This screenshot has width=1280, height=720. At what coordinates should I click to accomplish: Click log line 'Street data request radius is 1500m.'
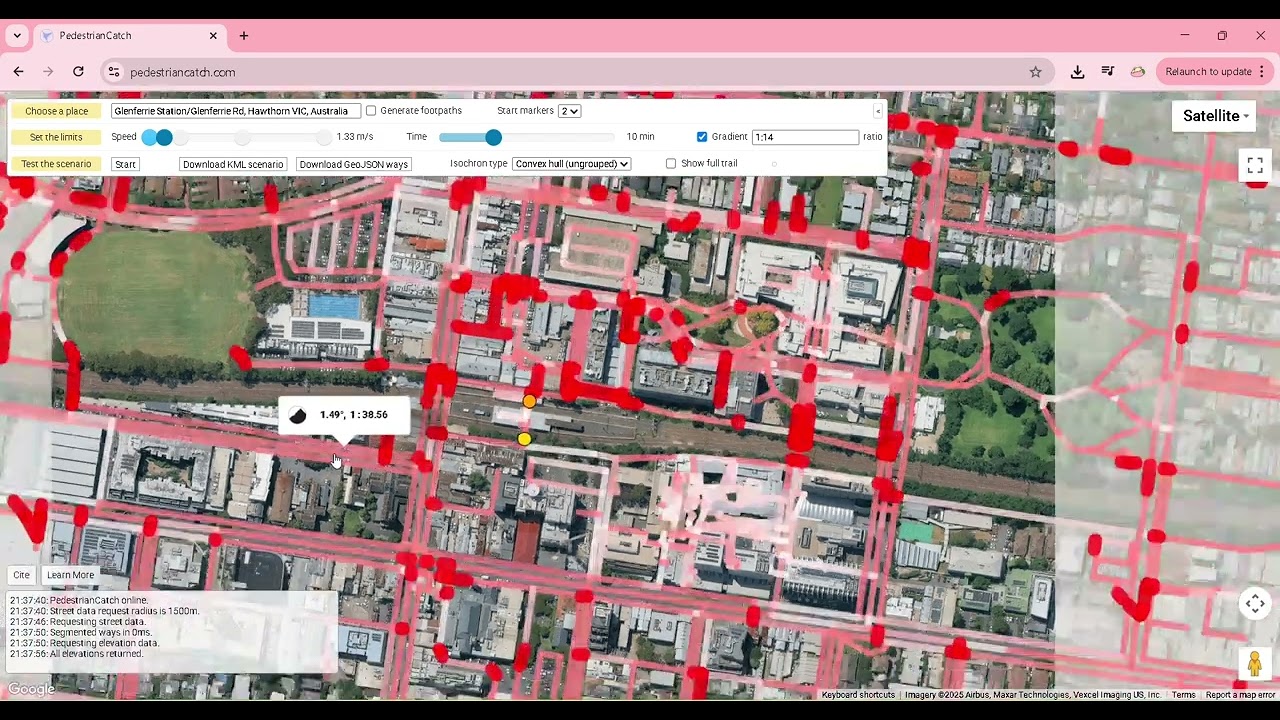(105, 611)
